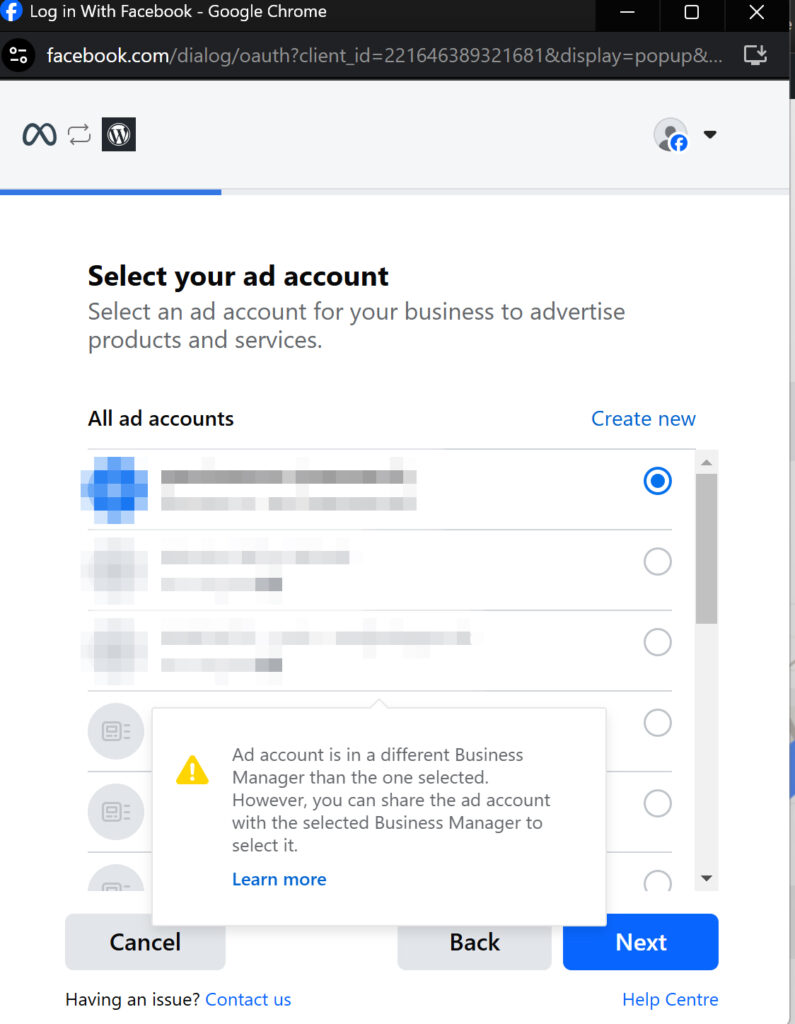Click the document placeholder icon of a greyed ad account
The width and height of the screenshot is (795, 1024).
tap(117, 731)
